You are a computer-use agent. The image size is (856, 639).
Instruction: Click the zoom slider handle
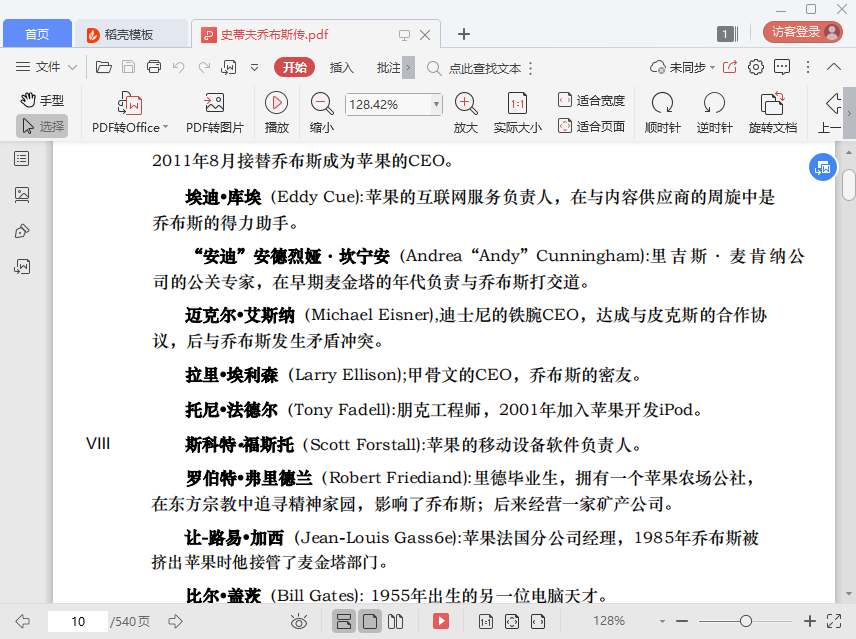(x=746, y=621)
